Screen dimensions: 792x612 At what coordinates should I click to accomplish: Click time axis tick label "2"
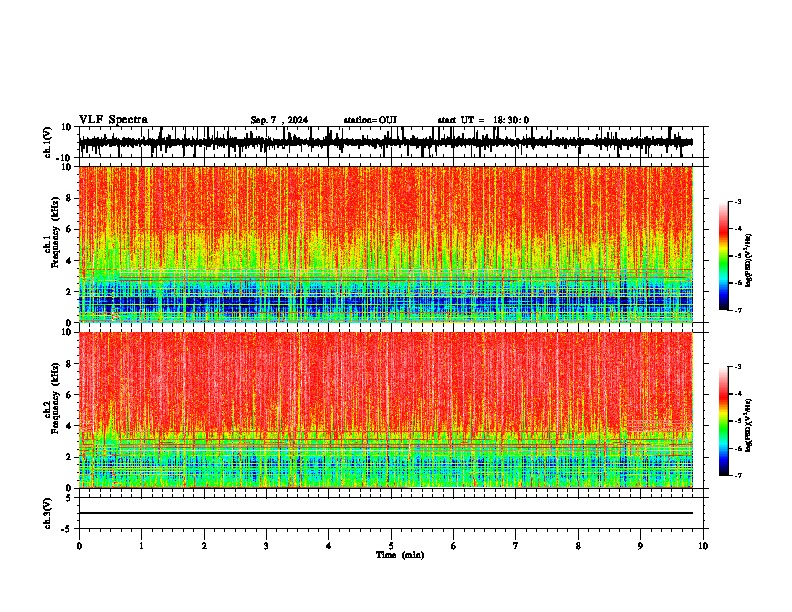204,546
